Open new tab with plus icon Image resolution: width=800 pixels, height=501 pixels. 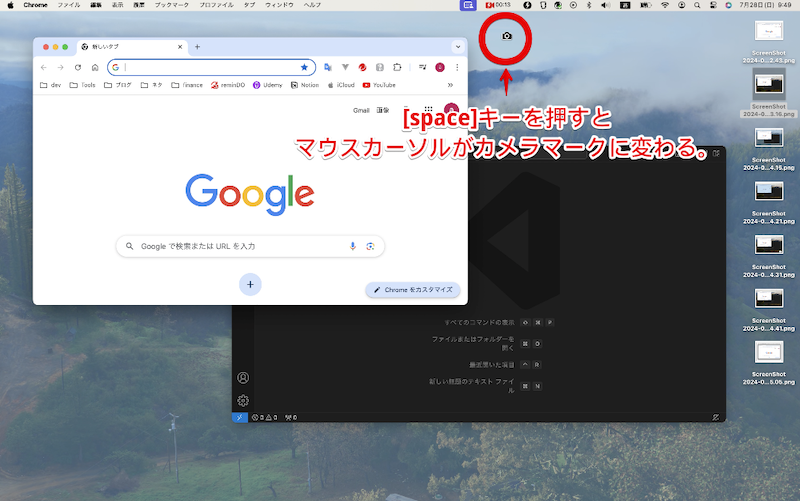pos(197,47)
